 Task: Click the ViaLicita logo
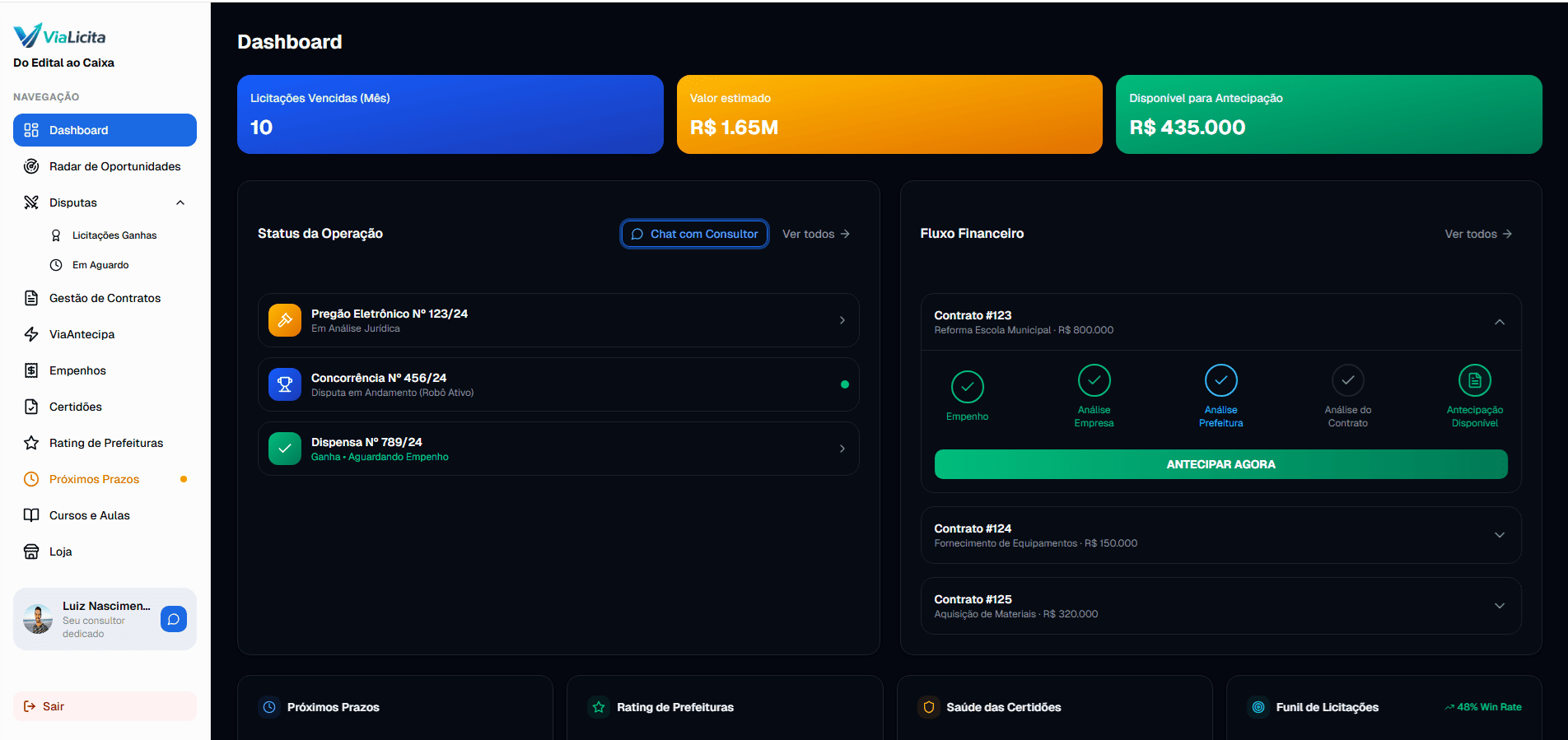pos(59,36)
